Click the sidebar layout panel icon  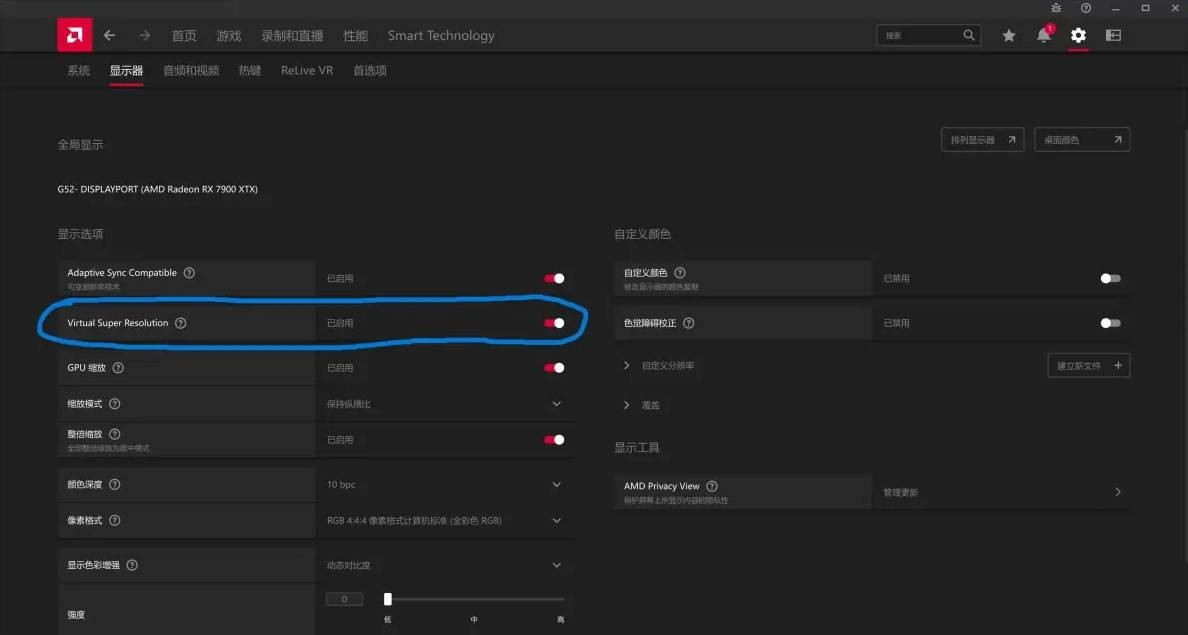(x=1113, y=35)
